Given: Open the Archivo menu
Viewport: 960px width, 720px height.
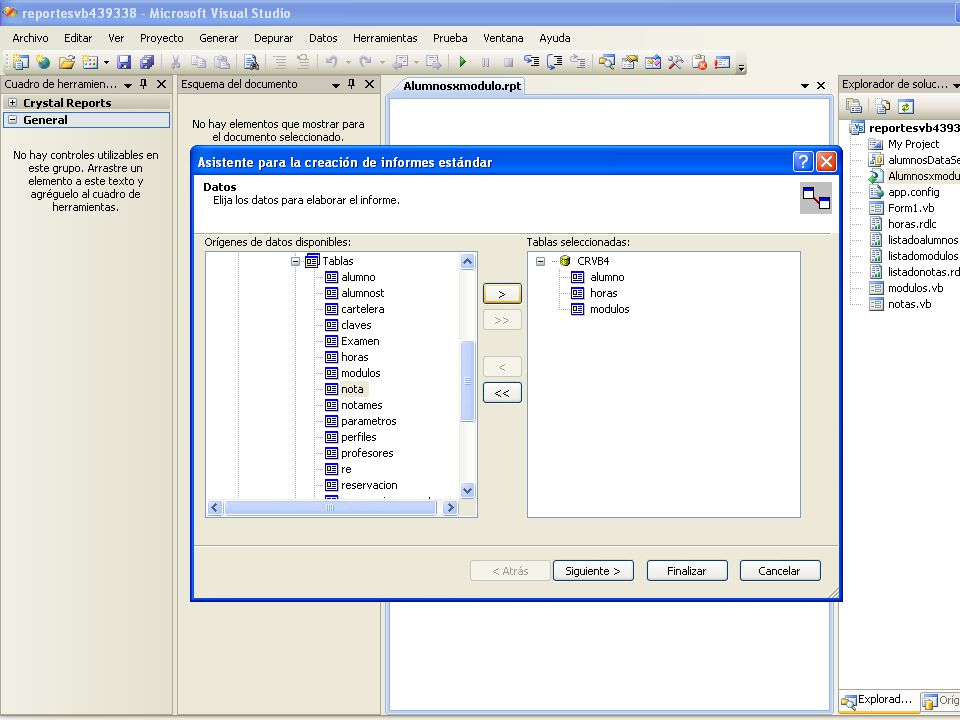Looking at the screenshot, I should [x=30, y=38].
